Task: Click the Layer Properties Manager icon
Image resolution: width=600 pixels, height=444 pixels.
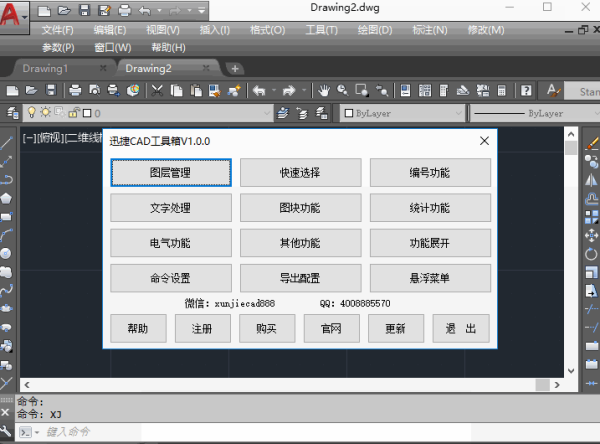Action: (x=13, y=113)
